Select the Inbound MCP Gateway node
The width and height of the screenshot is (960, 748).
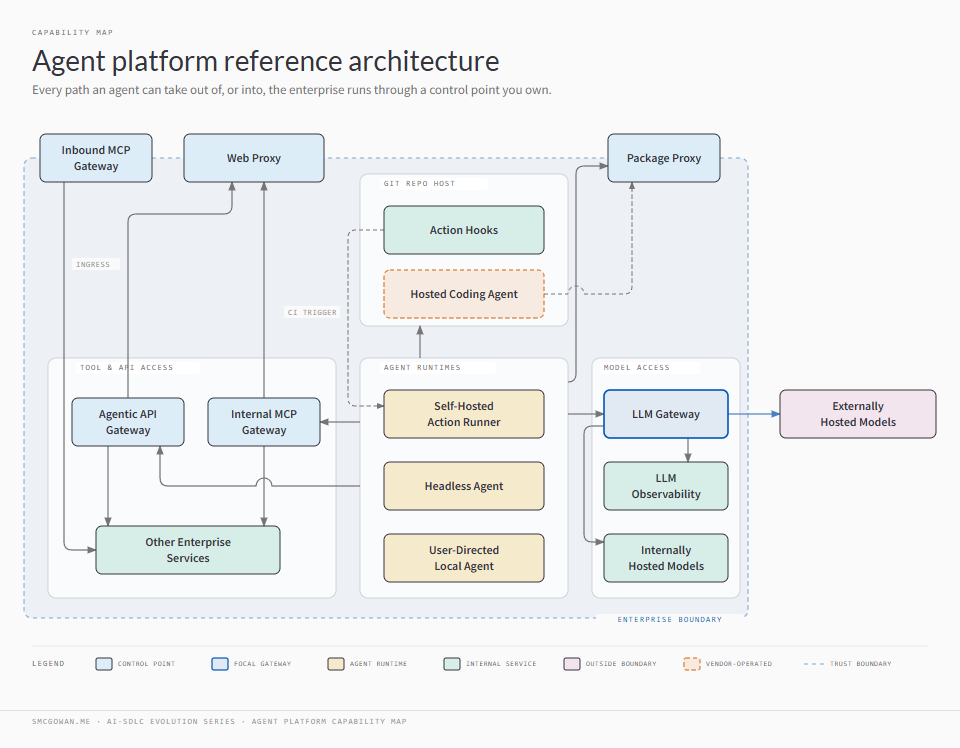(x=96, y=158)
